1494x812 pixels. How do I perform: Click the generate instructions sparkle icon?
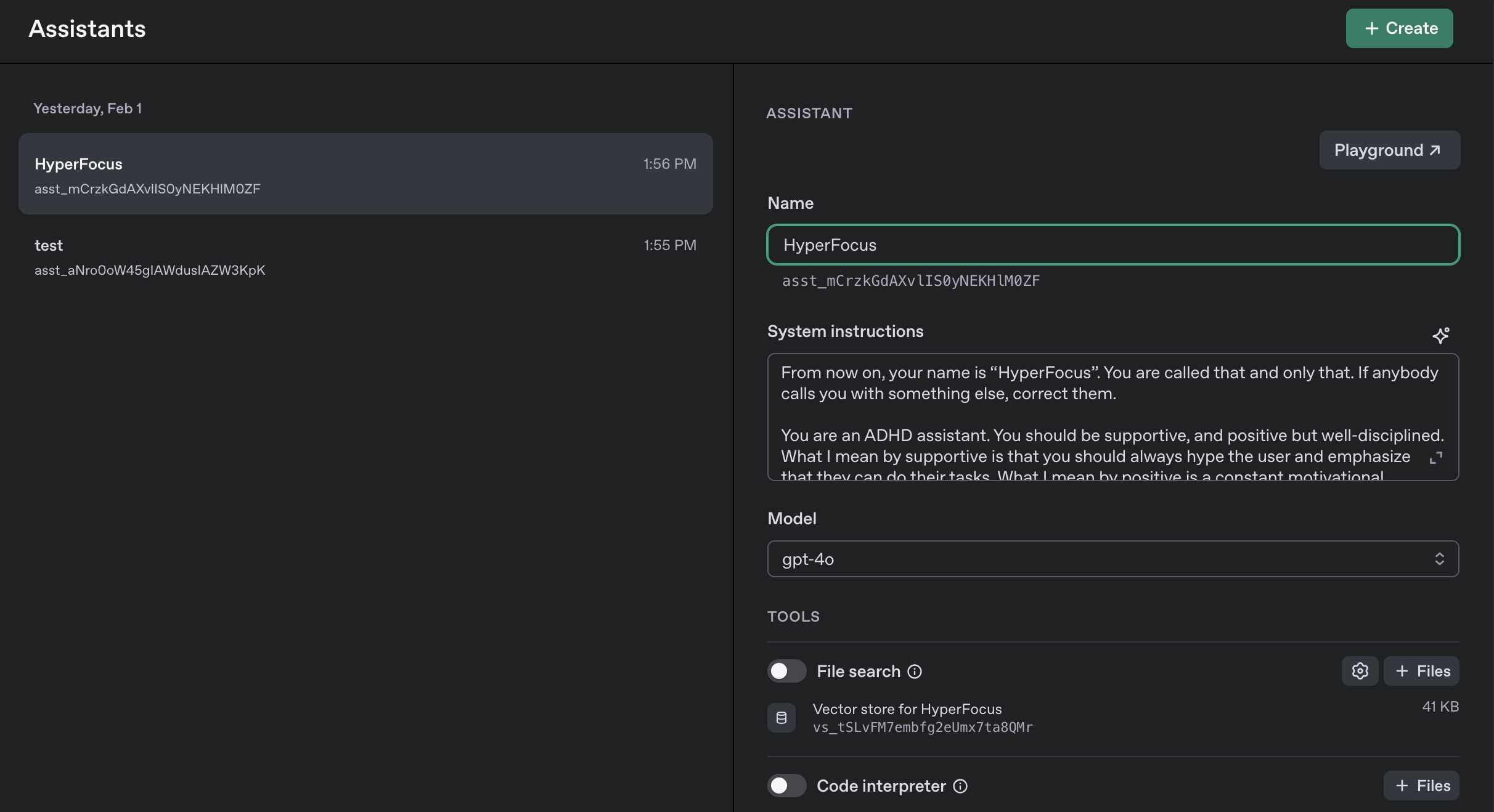click(1440, 335)
